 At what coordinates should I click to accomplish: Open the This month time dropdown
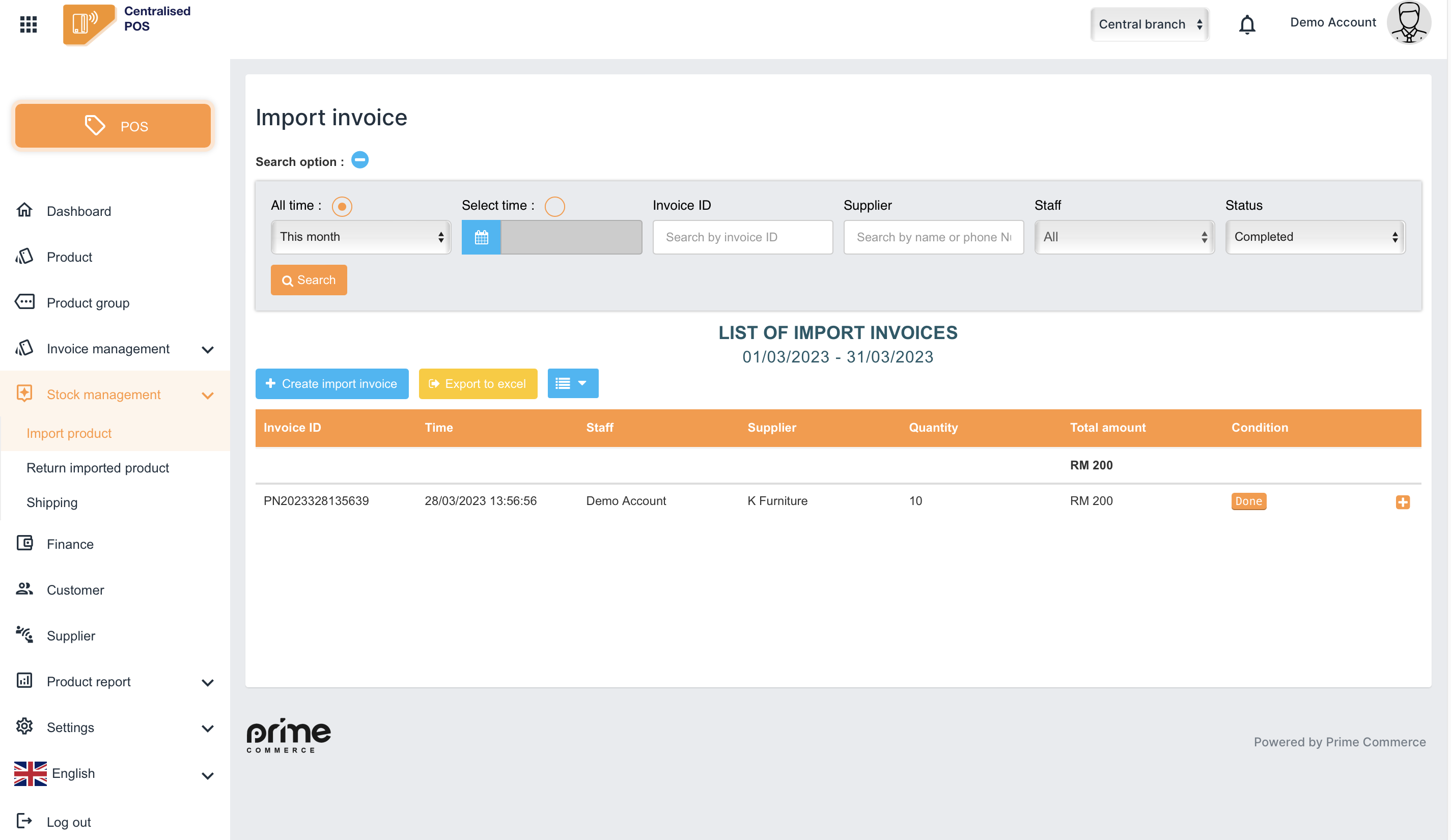(360, 237)
